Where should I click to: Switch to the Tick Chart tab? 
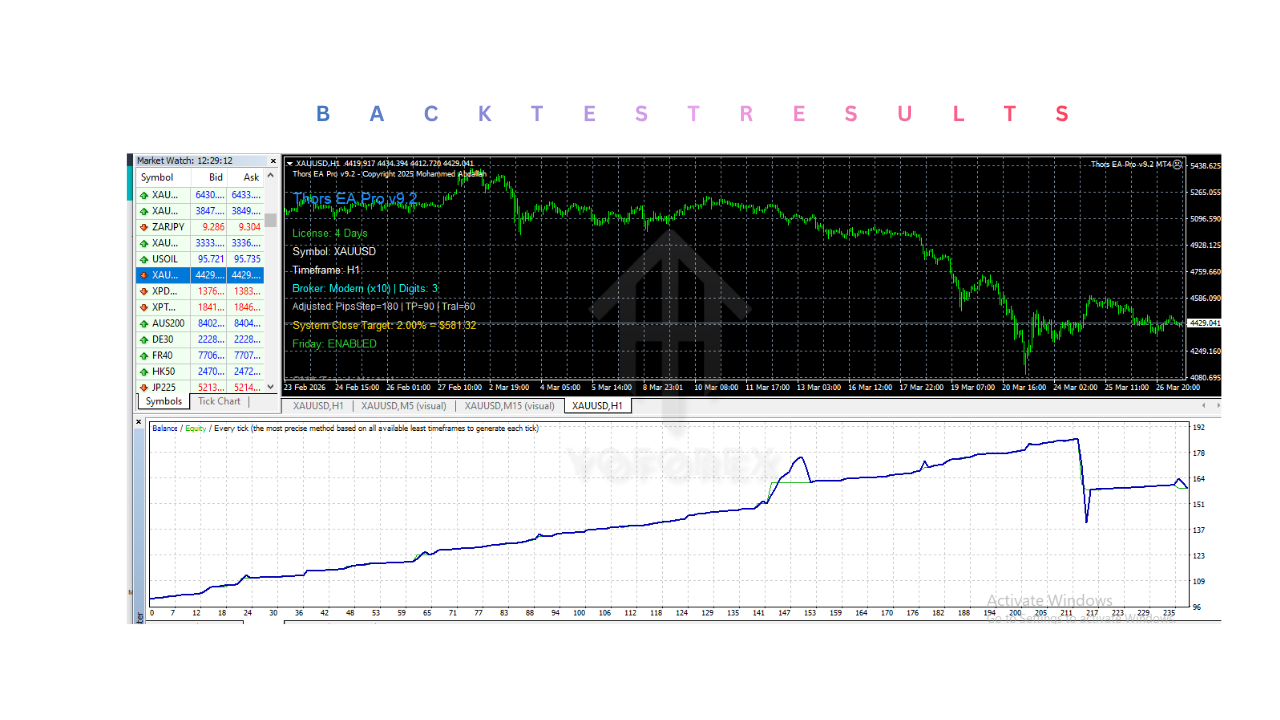click(x=219, y=401)
